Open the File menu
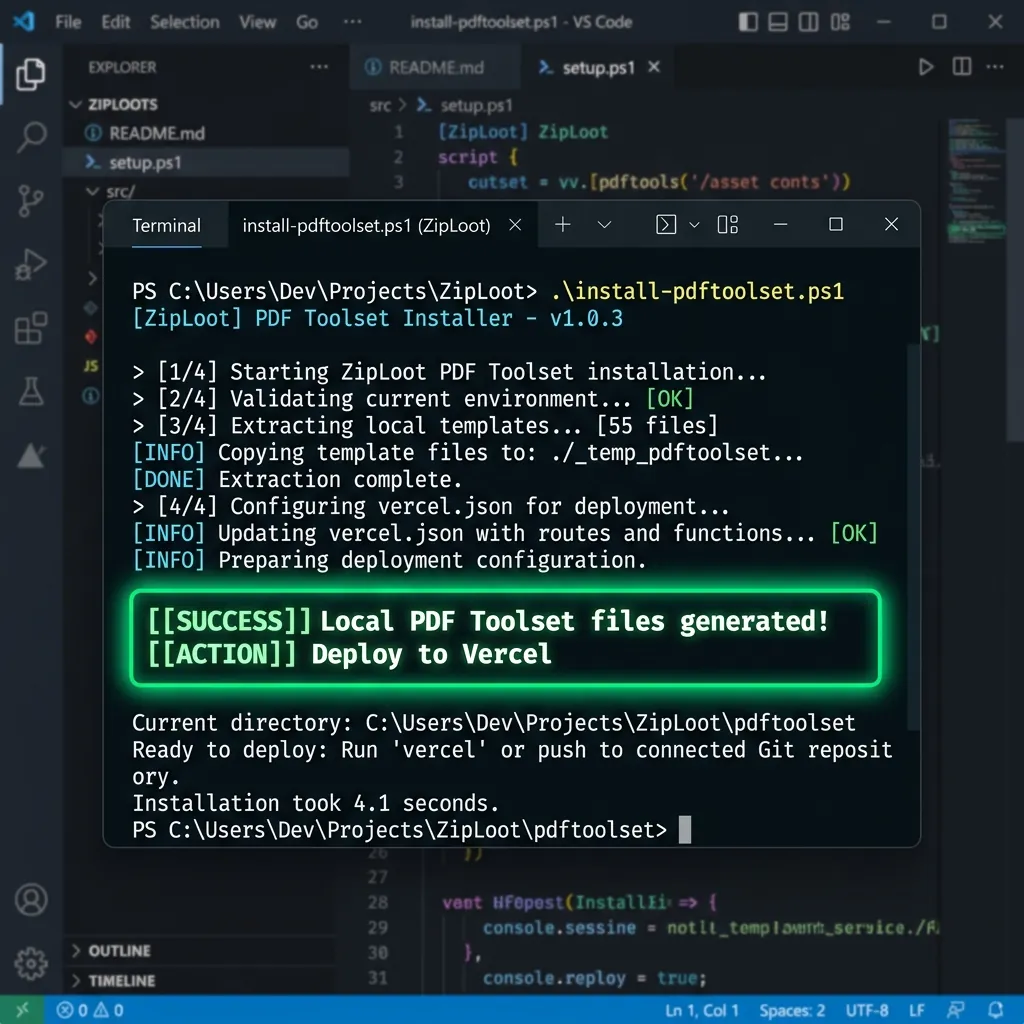1024x1024 pixels. [x=69, y=22]
